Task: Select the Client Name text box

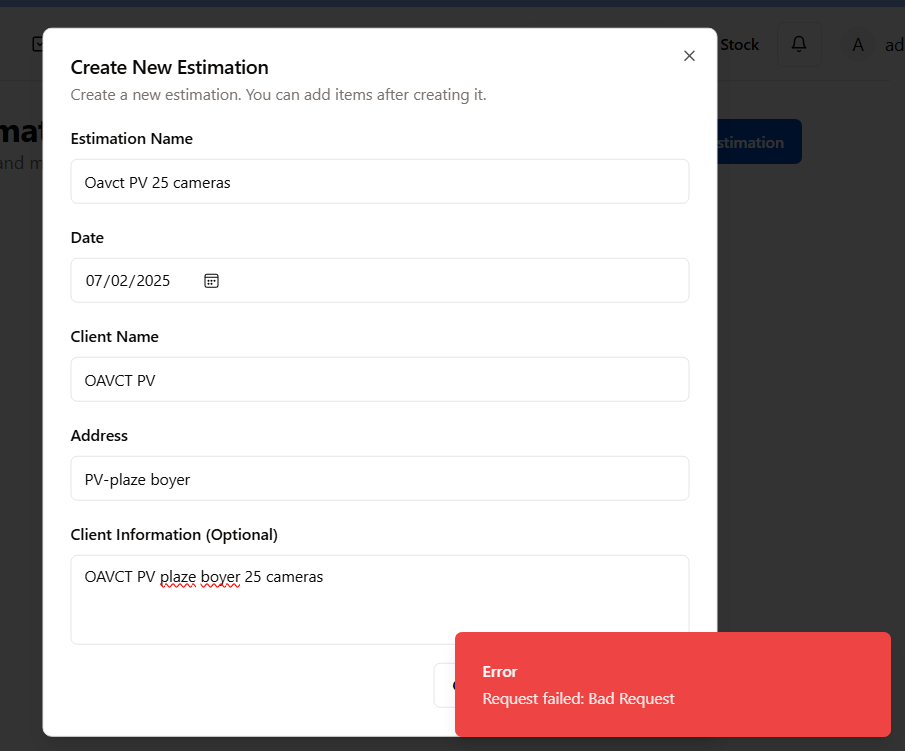Action: (x=379, y=380)
